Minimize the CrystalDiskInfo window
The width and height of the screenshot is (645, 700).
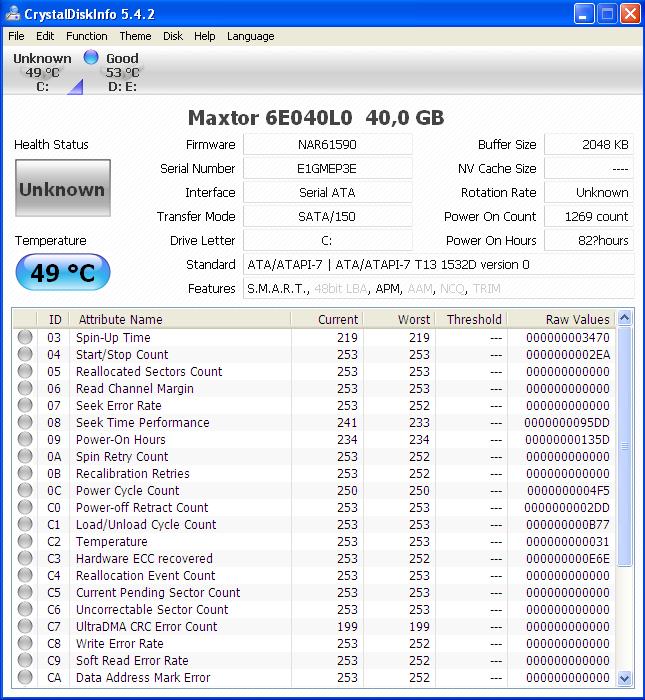(583, 14)
